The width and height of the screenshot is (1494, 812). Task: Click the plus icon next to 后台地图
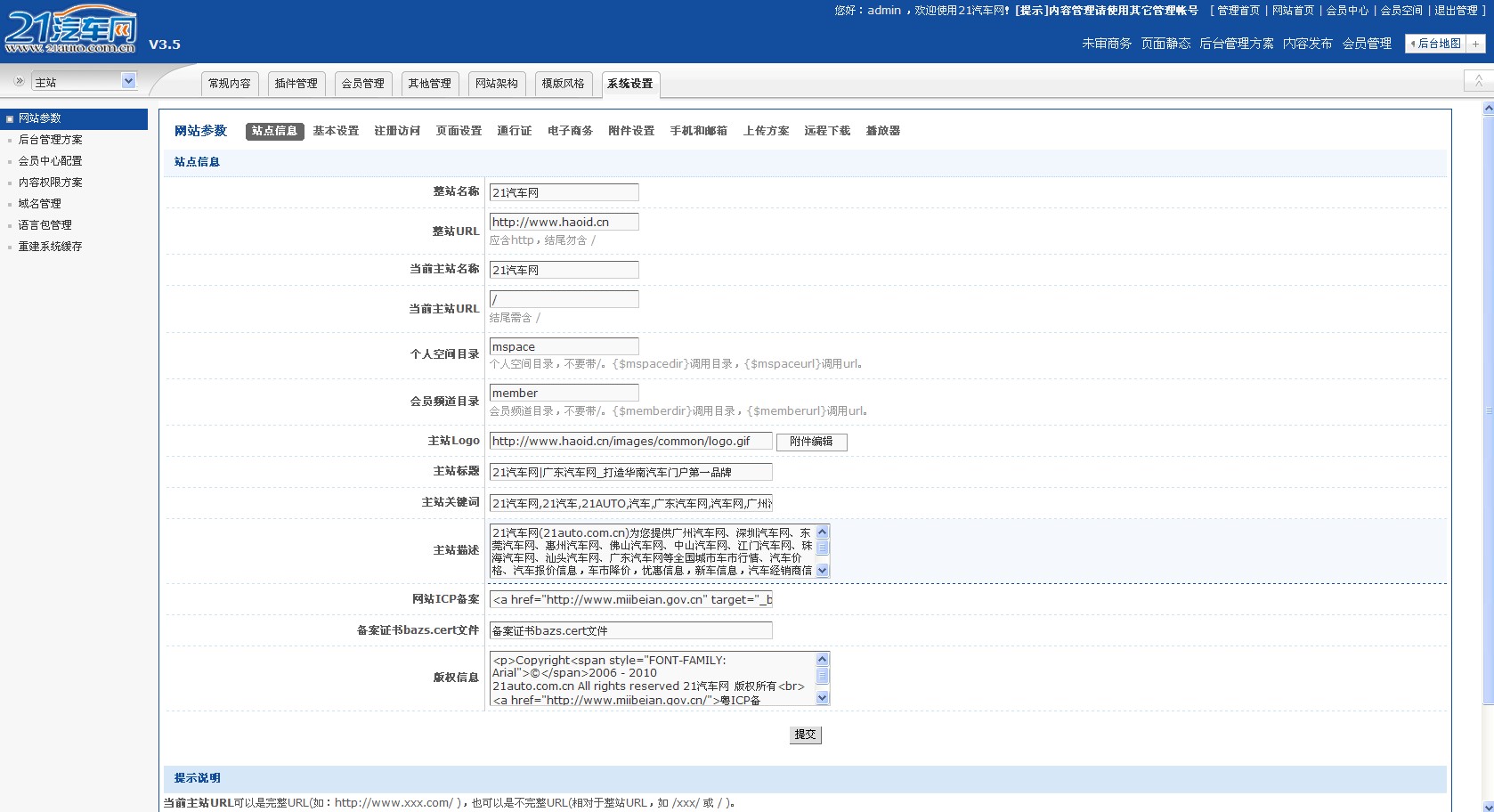[1476, 43]
